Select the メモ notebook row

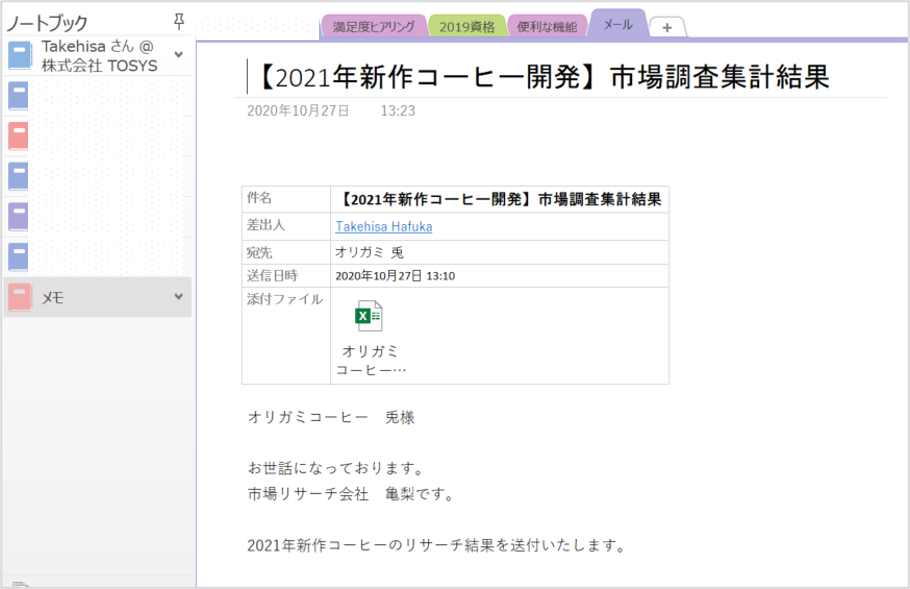pyautogui.click(x=98, y=297)
